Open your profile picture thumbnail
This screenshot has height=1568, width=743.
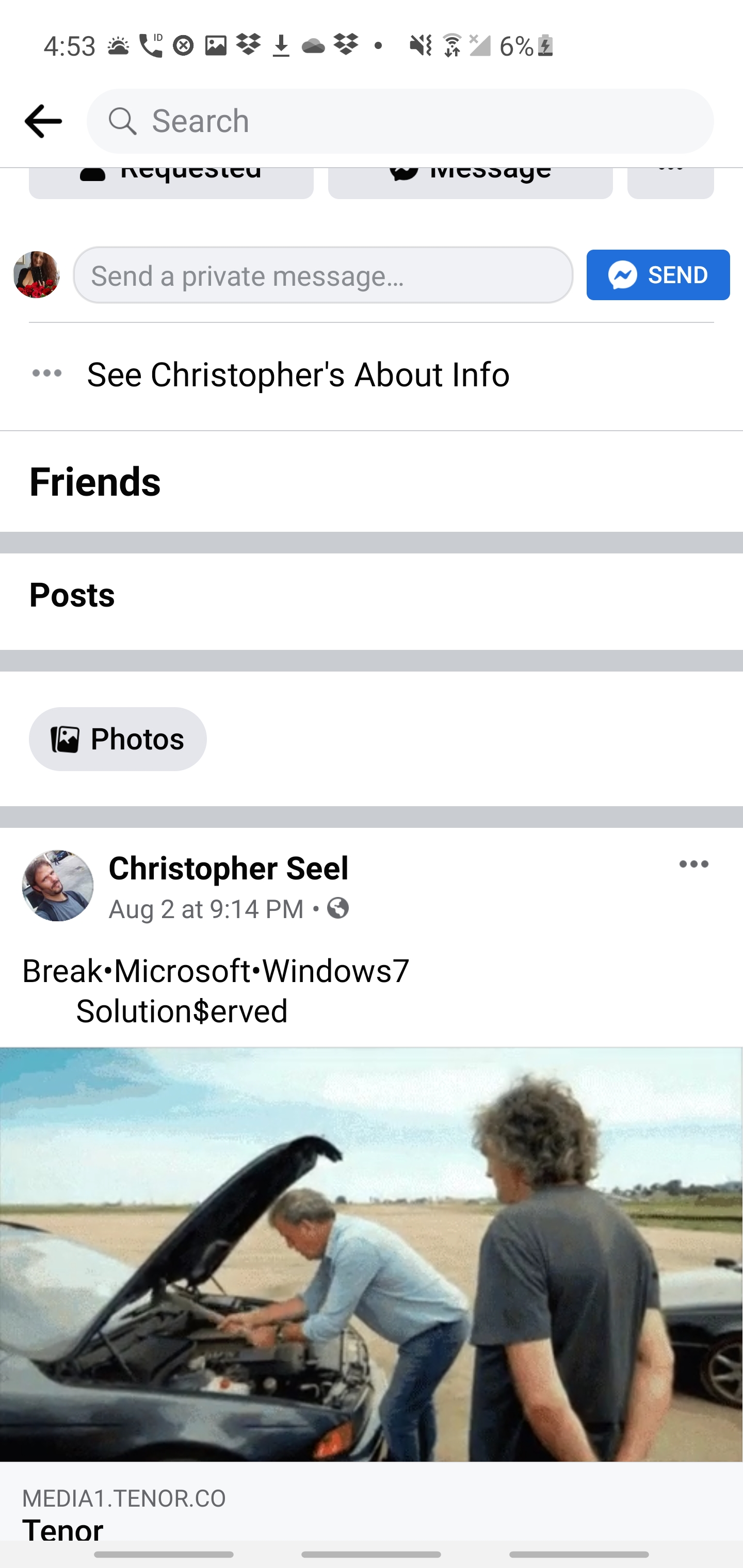(37, 274)
